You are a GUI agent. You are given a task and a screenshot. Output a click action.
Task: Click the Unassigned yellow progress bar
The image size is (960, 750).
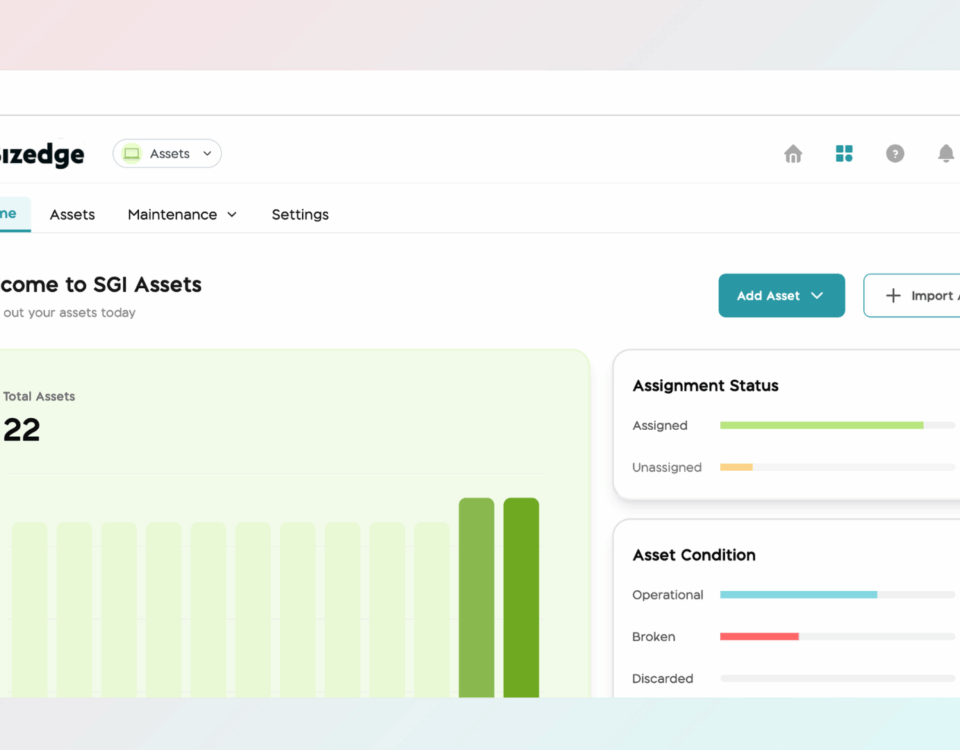[736, 468]
